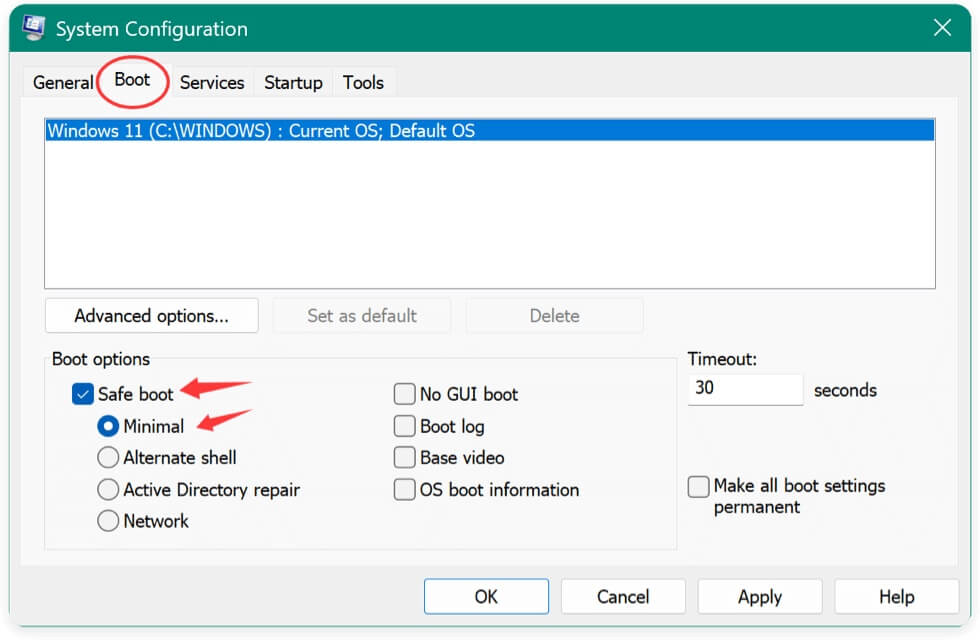Enable the No GUI boot checkbox
The height and width of the screenshot is (640, 980).
[404, 394]
